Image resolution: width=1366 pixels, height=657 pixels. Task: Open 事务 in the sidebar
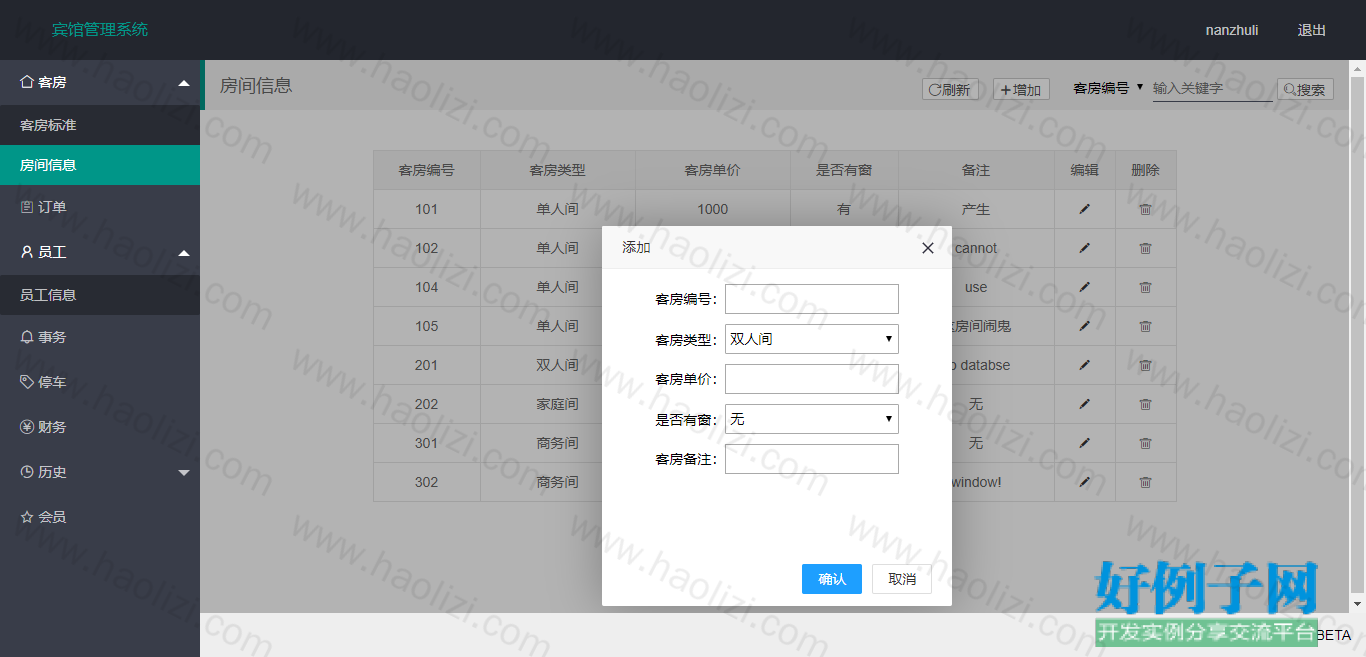(100, 337)
